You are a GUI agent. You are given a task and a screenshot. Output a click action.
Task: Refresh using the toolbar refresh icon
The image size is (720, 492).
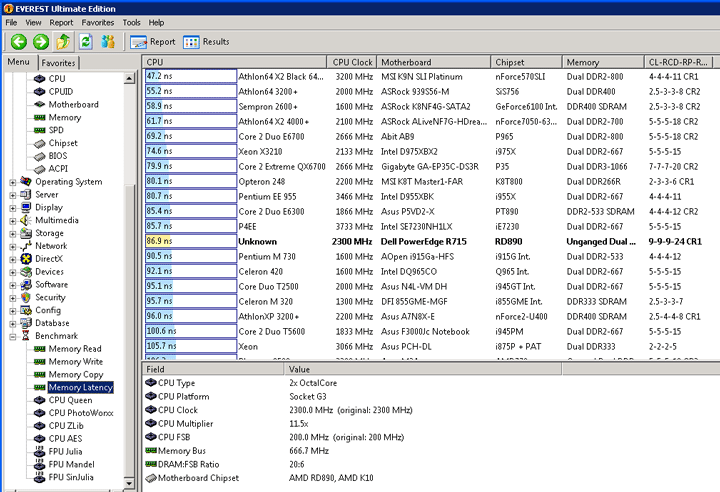click(85, 42)
